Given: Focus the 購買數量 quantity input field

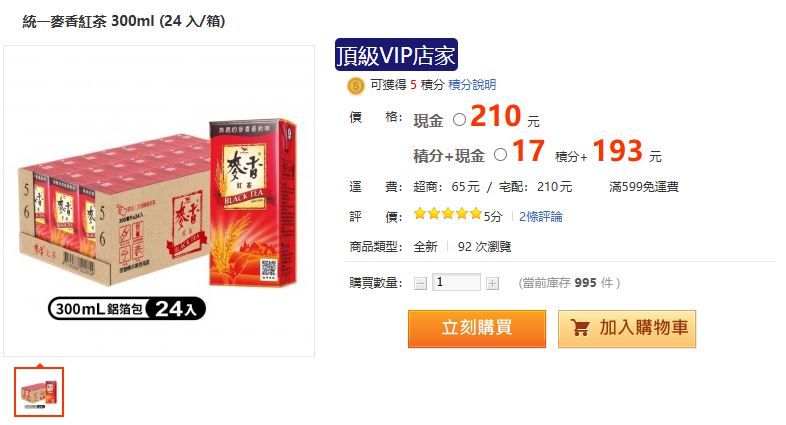Looking at the screenshot, I should click(x=456, y=282).
